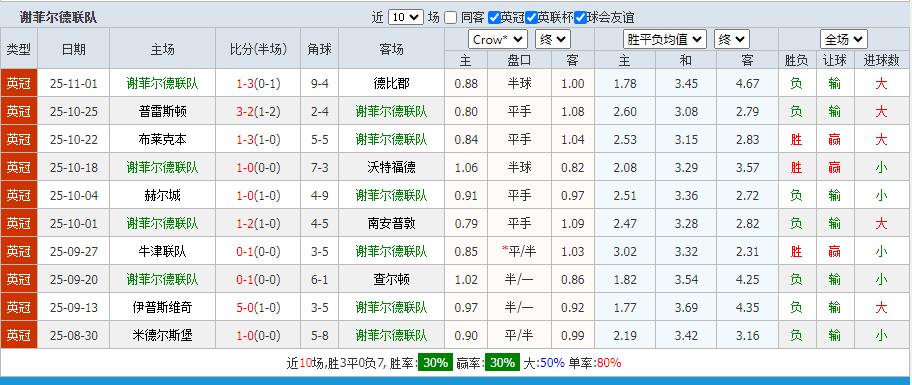Open 查尔顿 team link

click(391, 279)
